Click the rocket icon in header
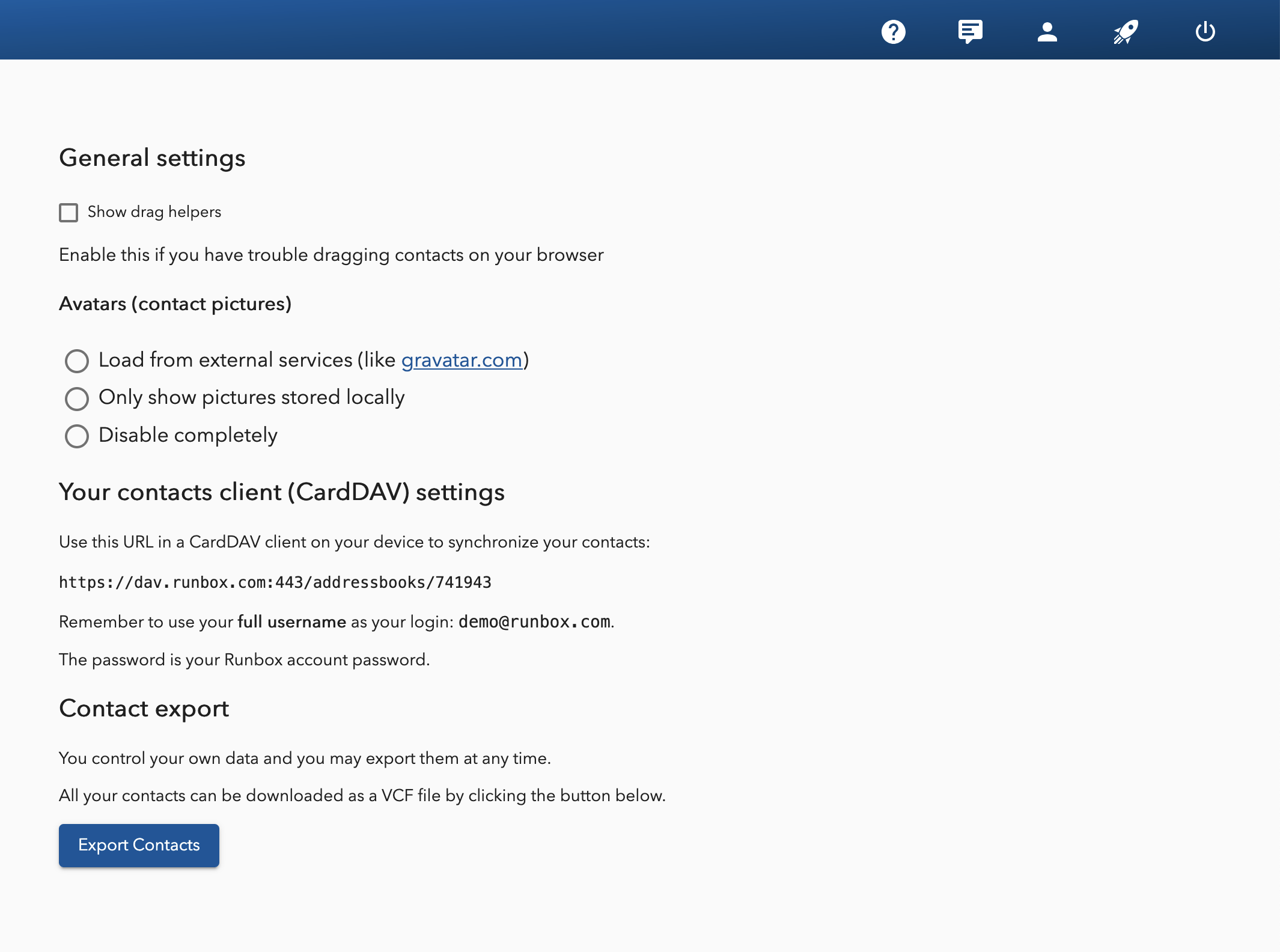1280x952 pixels. coord(1126,32)
